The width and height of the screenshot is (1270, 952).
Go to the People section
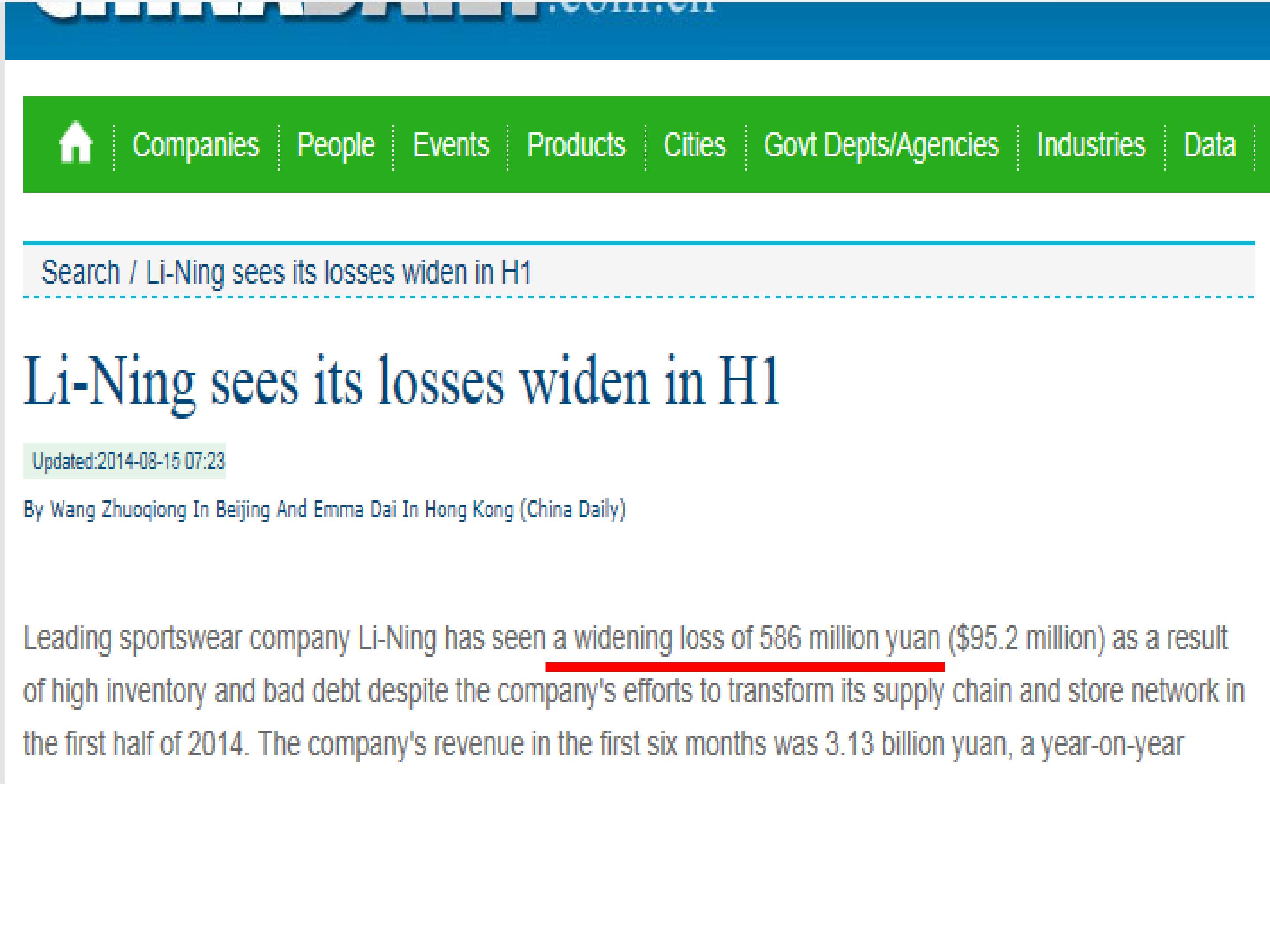click(335, 145)
